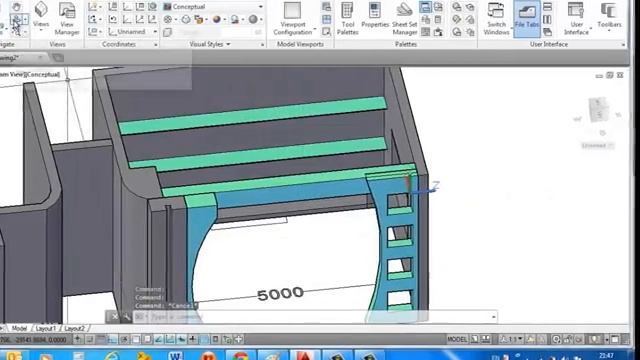Screen dimensions: 640x360
Task: Open the Views dropdown button
Action: (x=41, y=15)
